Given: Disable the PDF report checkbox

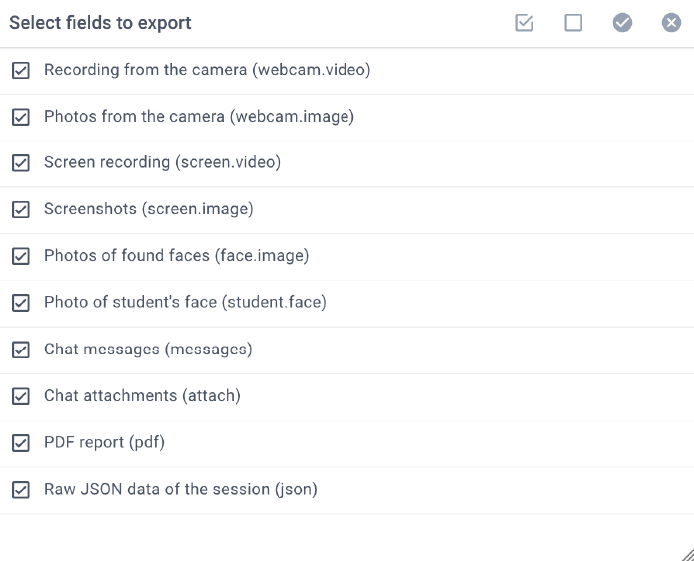Looking at the screenshot, I should click(x=20, y=443).
